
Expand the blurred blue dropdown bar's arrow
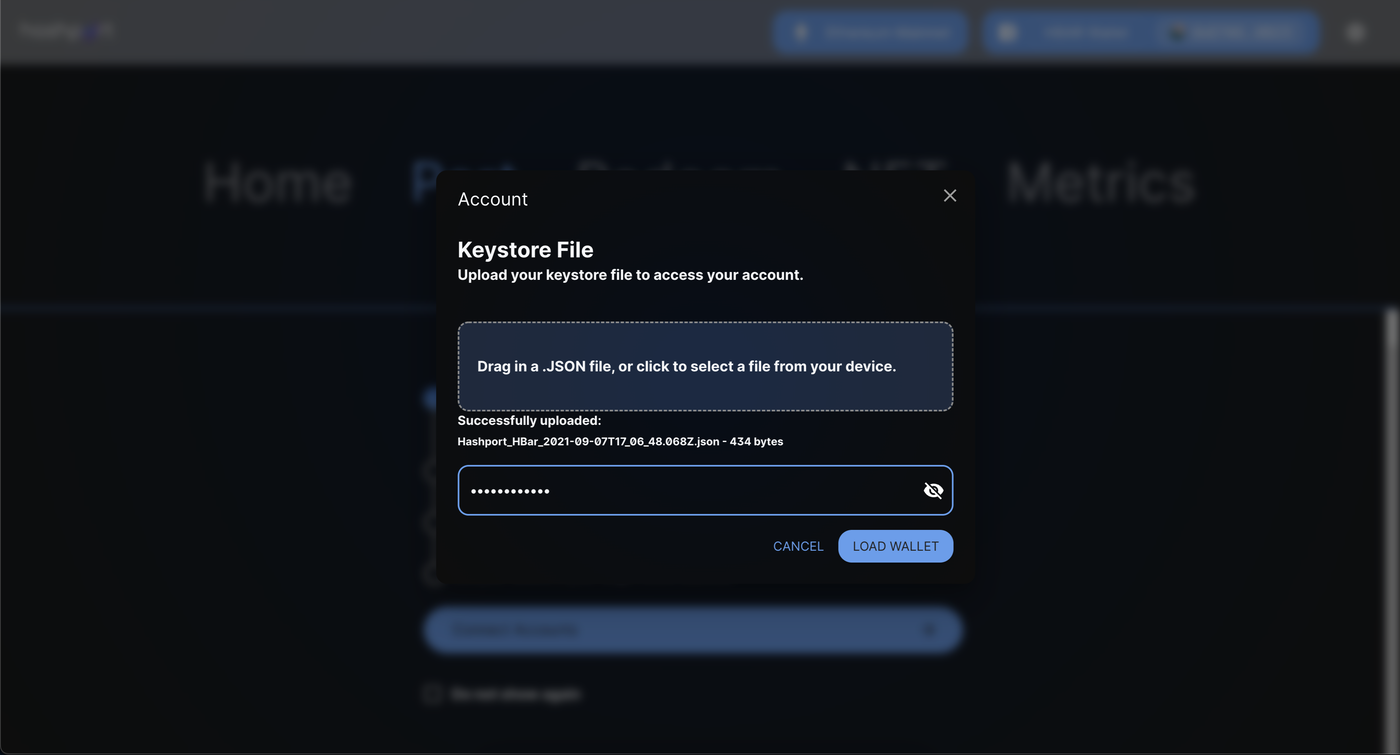pyautogui.click(x=929, y=630)
